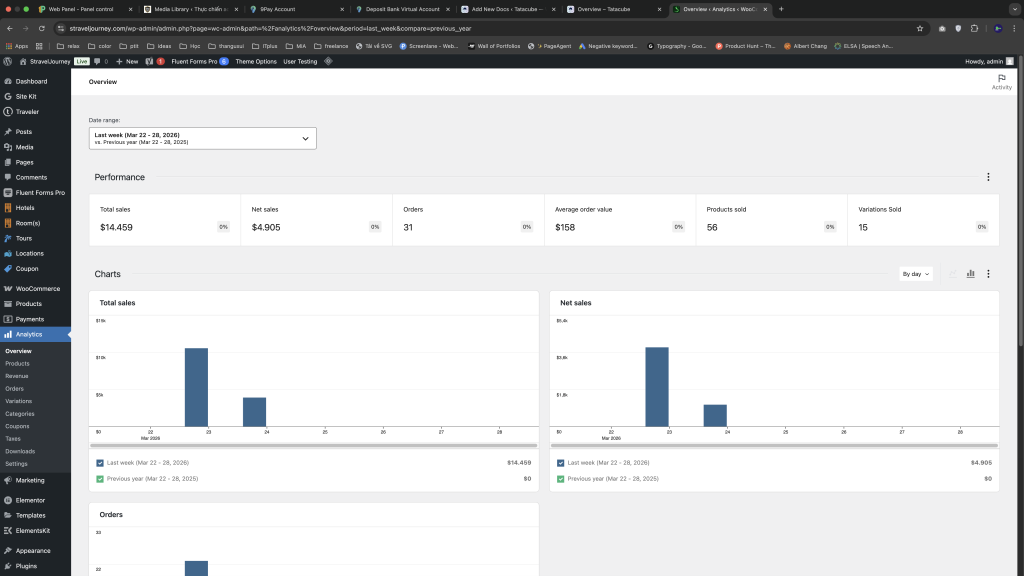This screenshot has height=576, width=1024.
Task: Open Revenue under Analytics submenu
Action: [17, 376]
